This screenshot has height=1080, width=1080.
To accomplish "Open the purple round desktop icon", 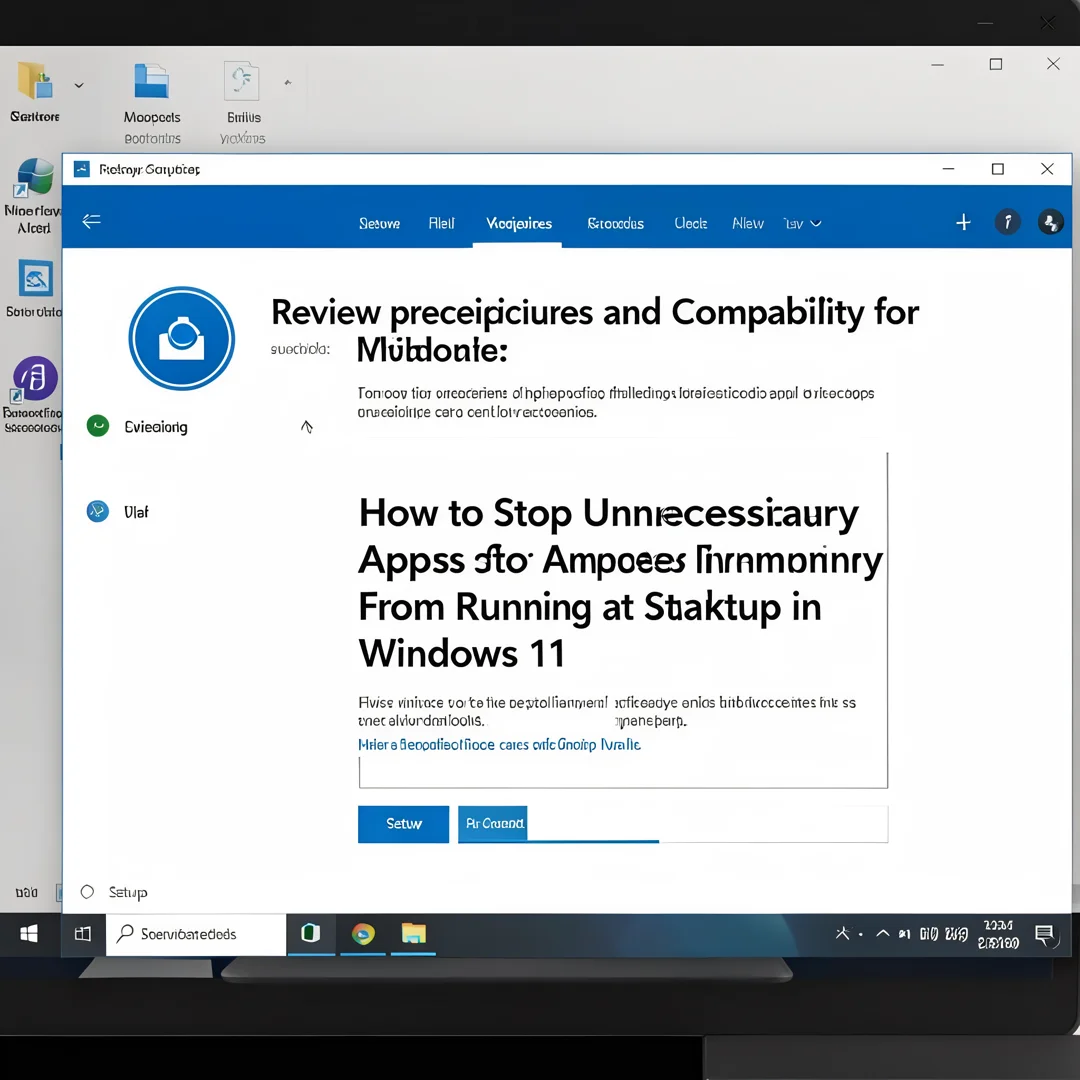I will click(x=34, y=379).
